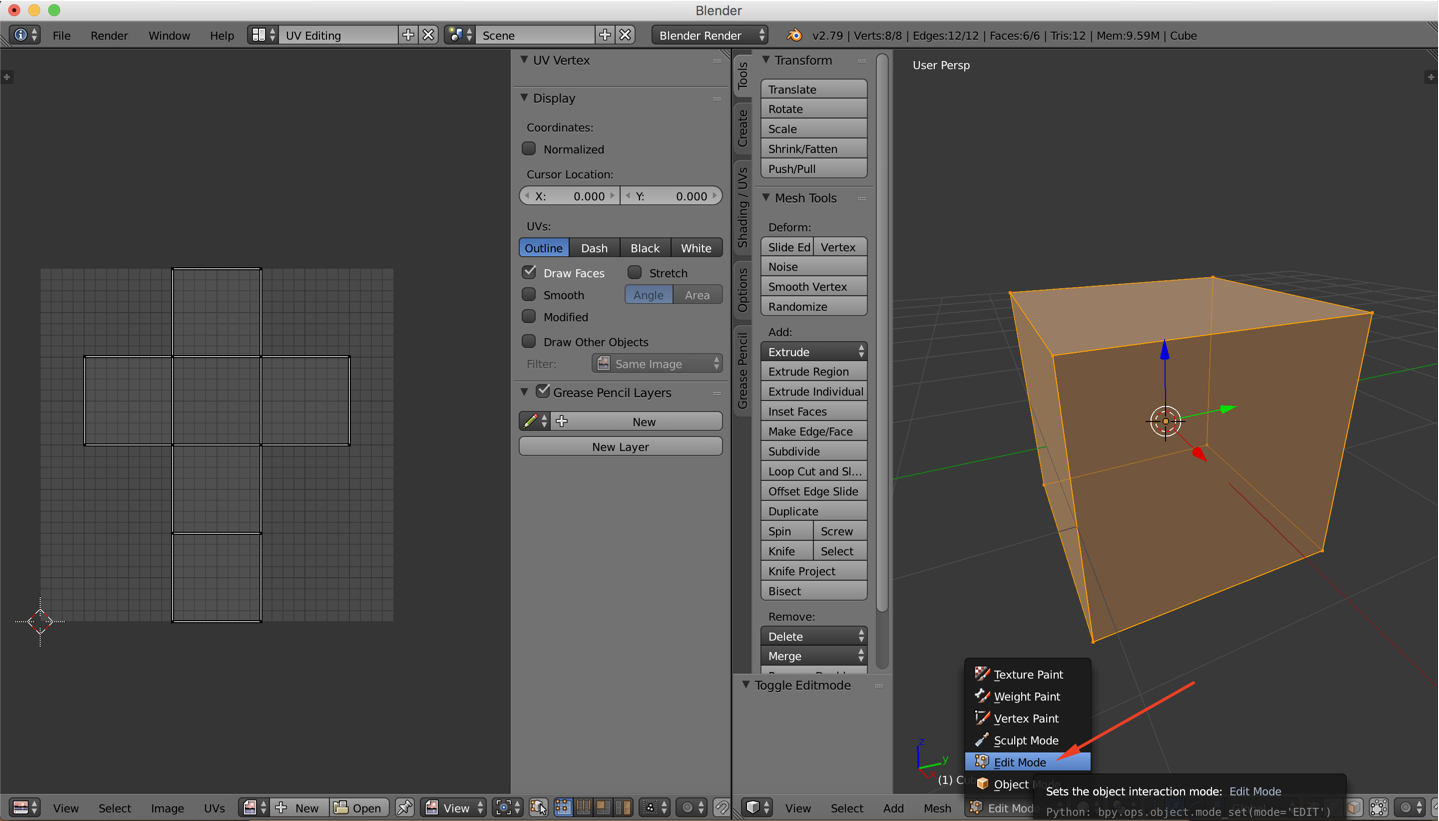Select the Black UV display style
Screen dimensions: 1439x821
coord(645,248)
